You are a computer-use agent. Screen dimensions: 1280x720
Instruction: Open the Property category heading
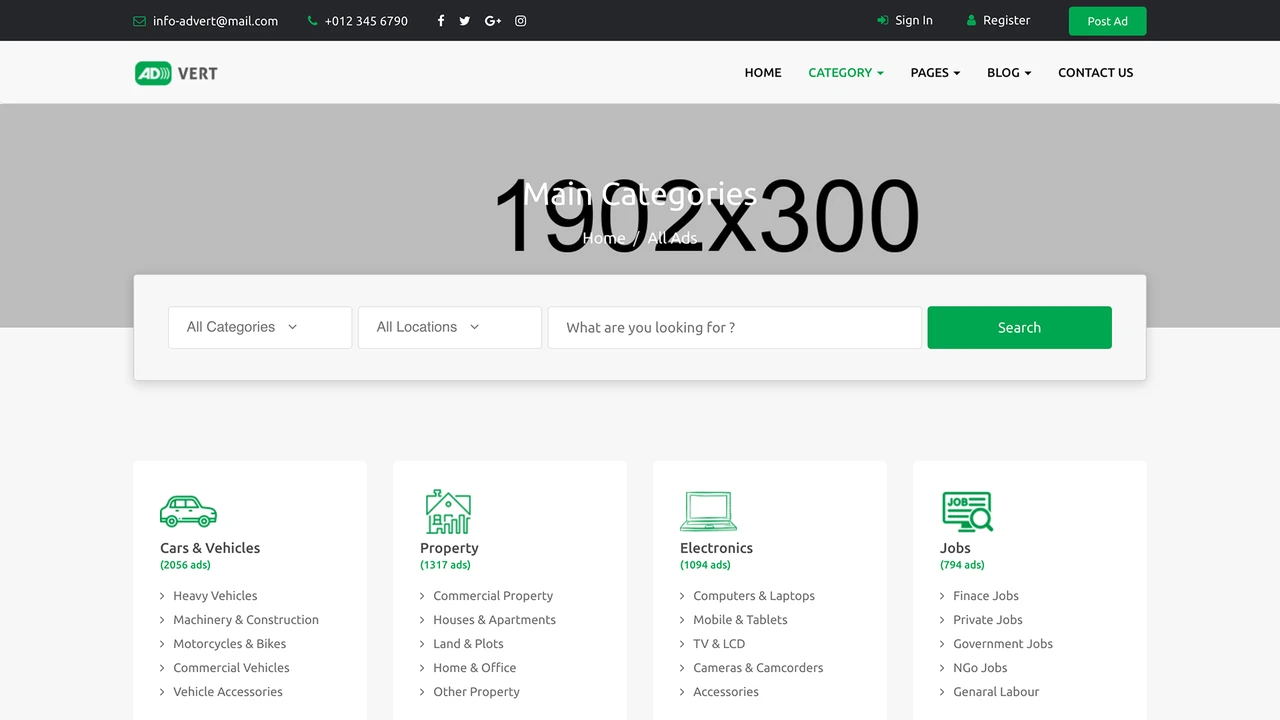pyautogui.click(x=449, y=548)
